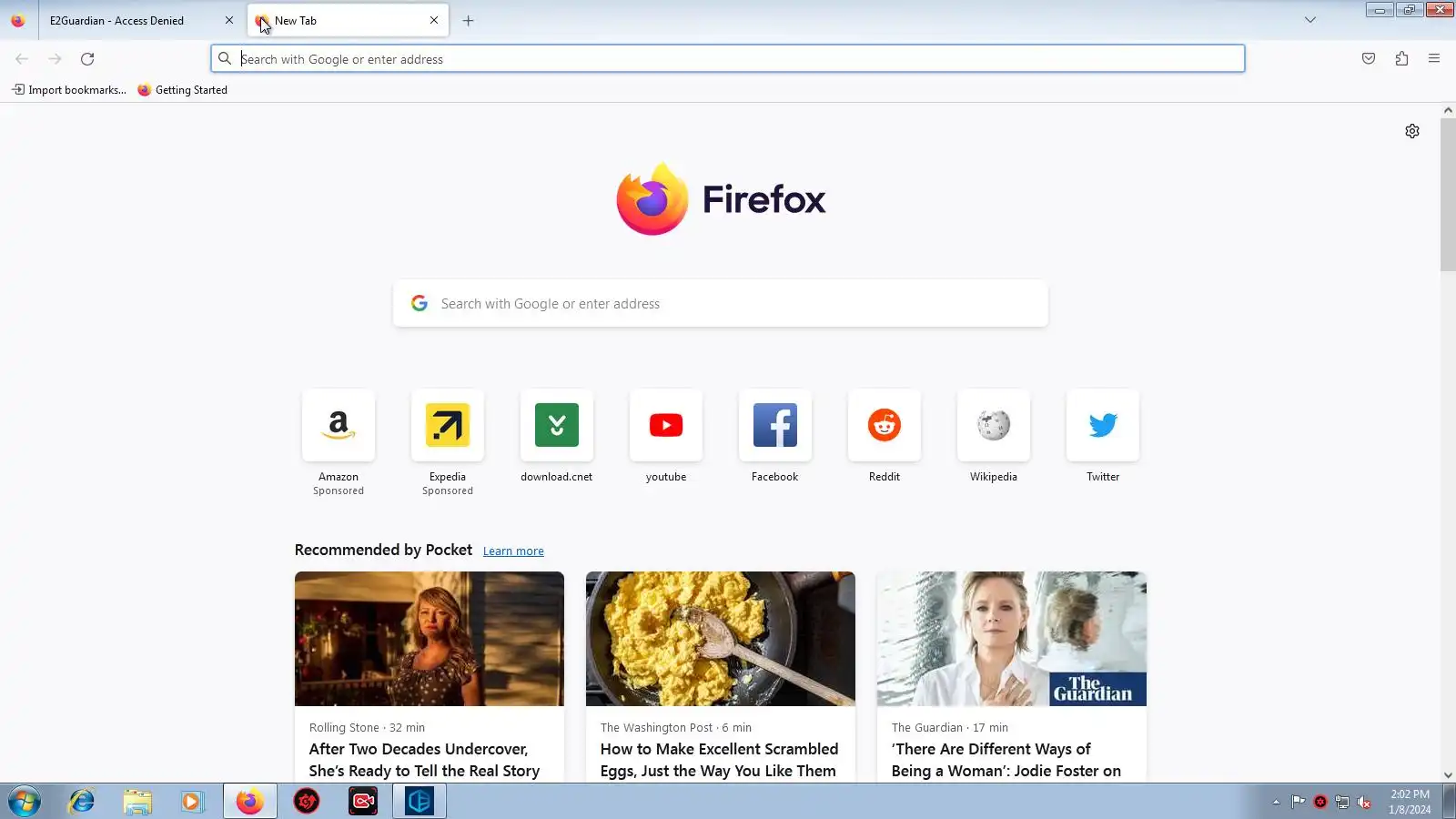Image resolution: width=1456 pixels, height=819 pixels.
Task: Click the red circle tray icon
Action: (x=1320, y=802)
